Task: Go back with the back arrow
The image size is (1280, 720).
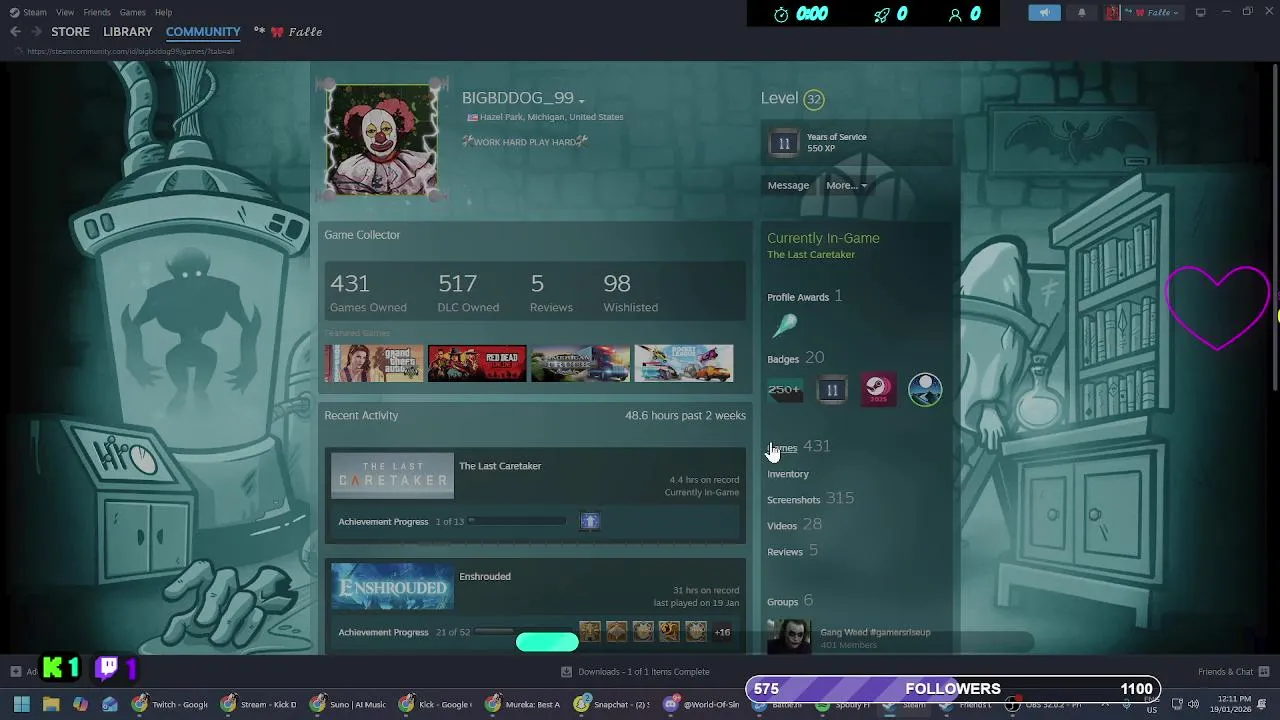Action: [x=15, y=32]
